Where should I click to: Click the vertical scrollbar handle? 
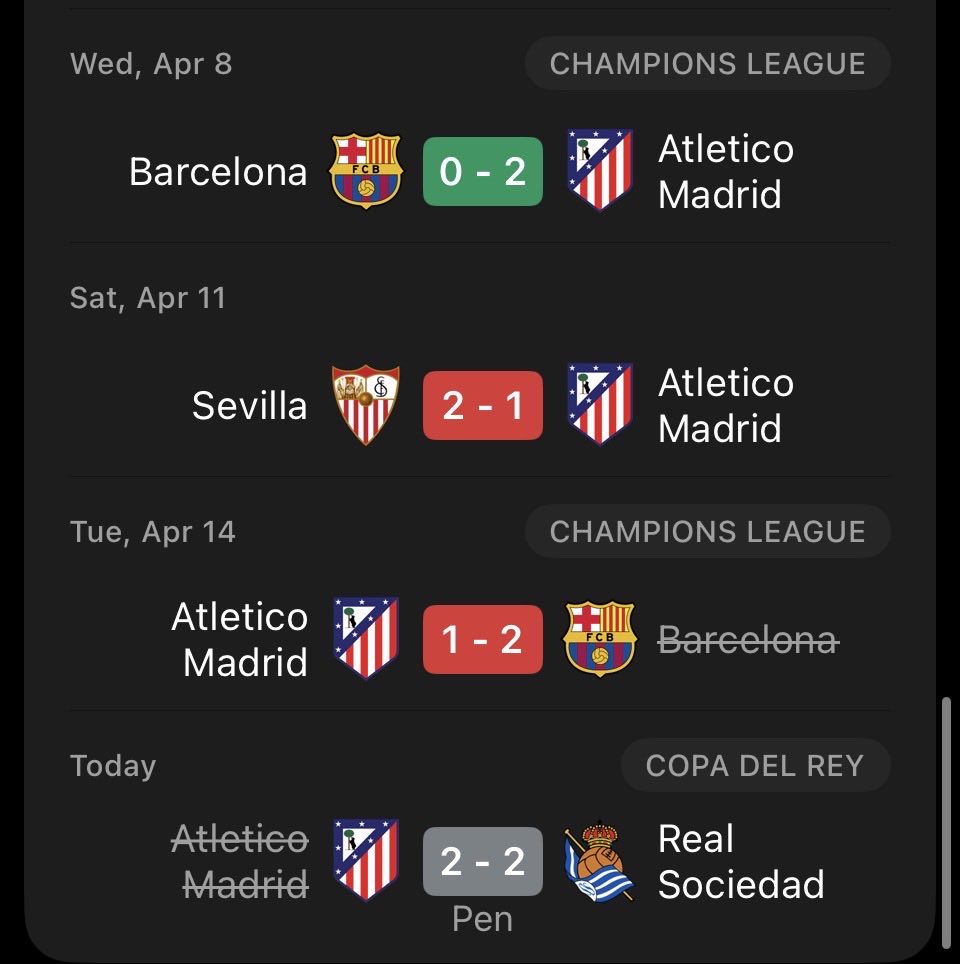tap(947, 823)
